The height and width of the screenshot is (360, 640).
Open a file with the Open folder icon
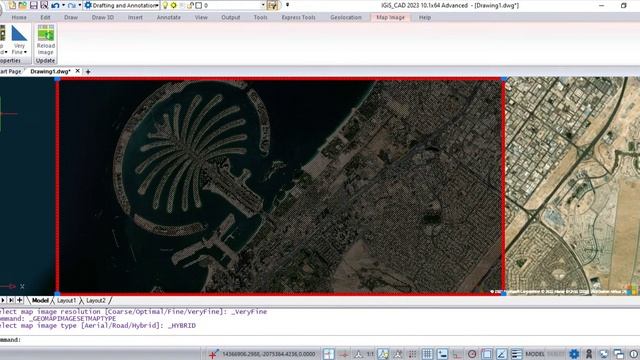point(22,5)
